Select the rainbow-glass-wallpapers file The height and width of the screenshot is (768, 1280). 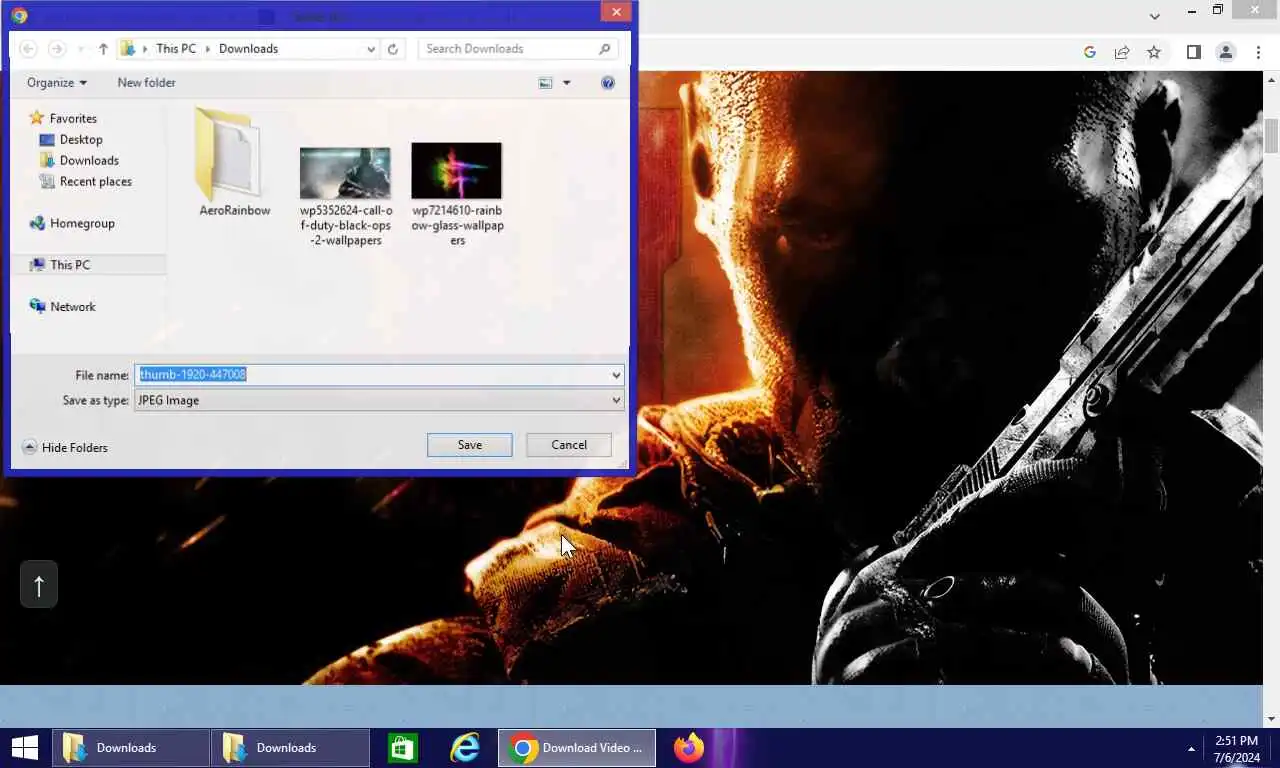[x=457, y=194]
